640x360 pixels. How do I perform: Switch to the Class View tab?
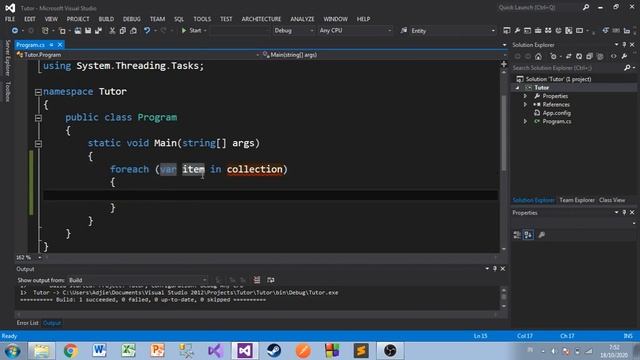tap(612, 200)
